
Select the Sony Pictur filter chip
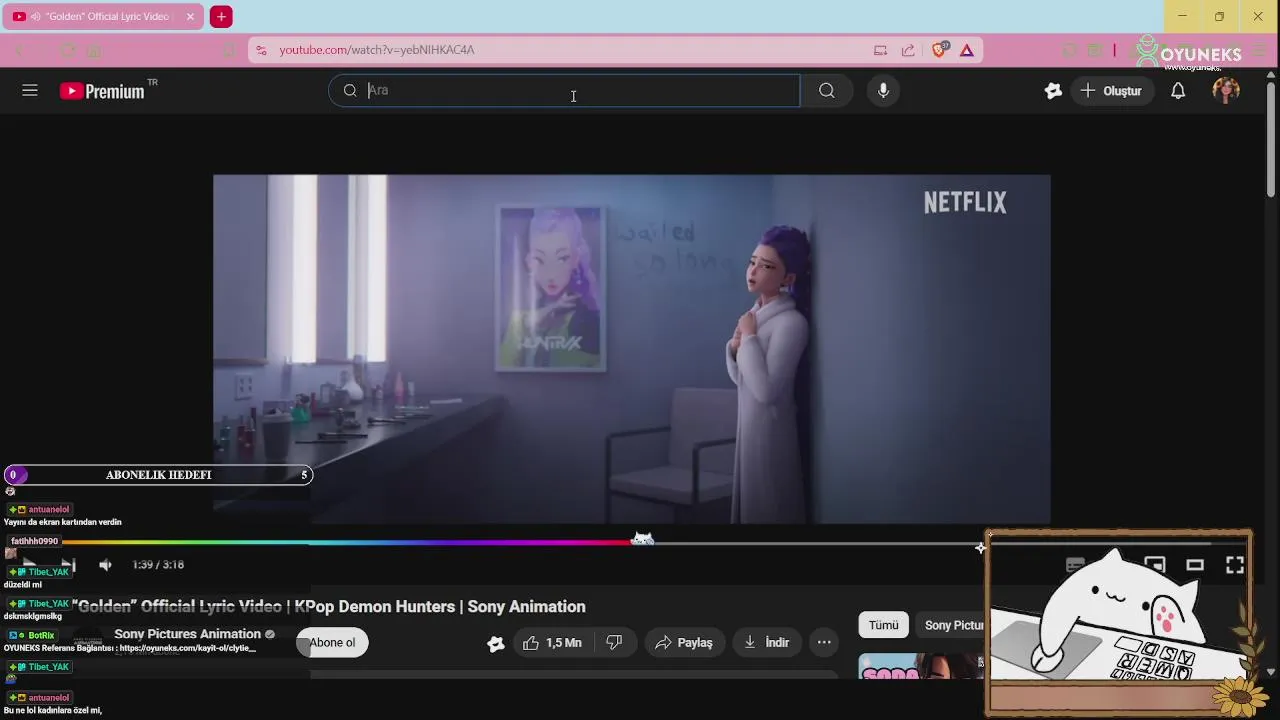[953, 625]
